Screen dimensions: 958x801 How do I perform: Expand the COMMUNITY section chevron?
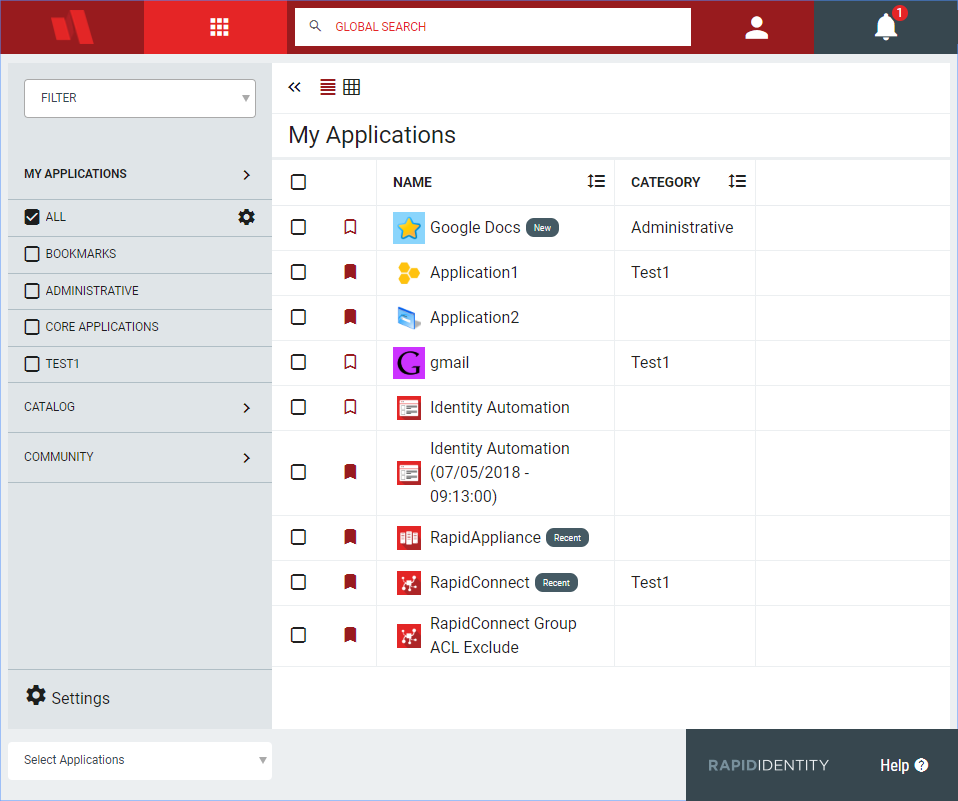246,458
